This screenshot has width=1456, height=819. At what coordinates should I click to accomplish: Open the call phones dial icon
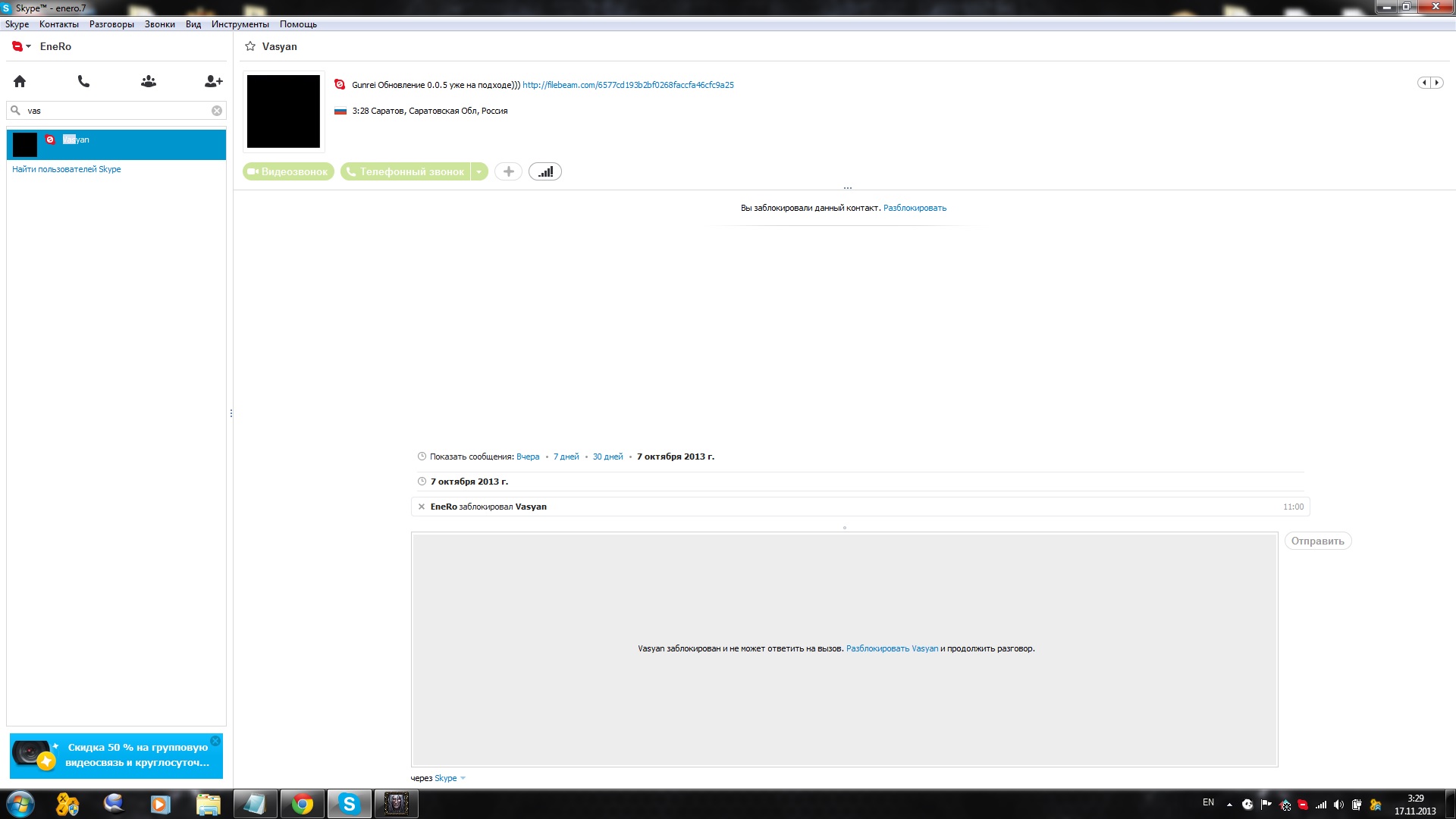pyautogui.click(x=84, y=81)
